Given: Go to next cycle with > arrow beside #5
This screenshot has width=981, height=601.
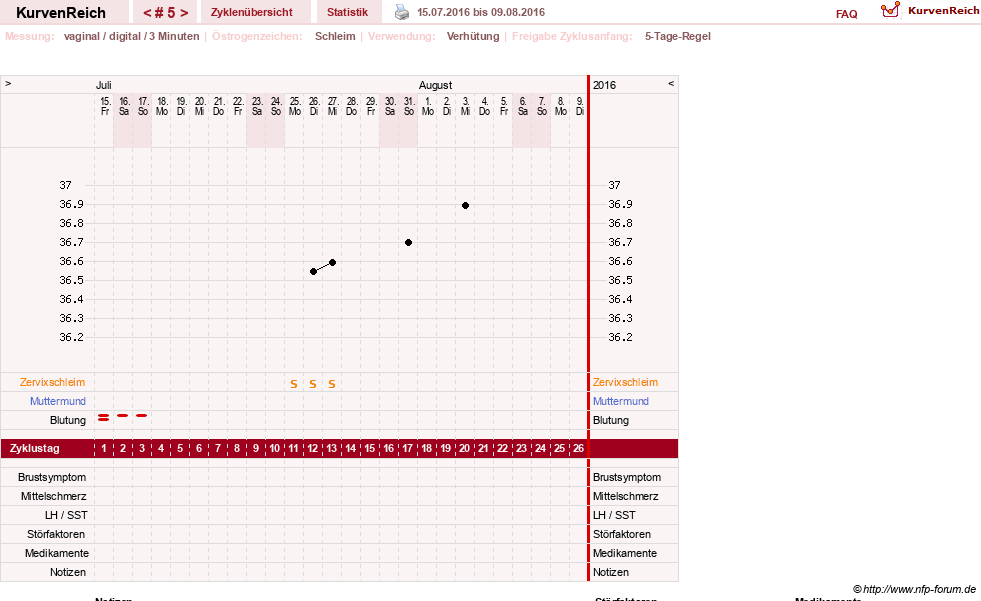Looking at the screenshot, I should 184,13.
